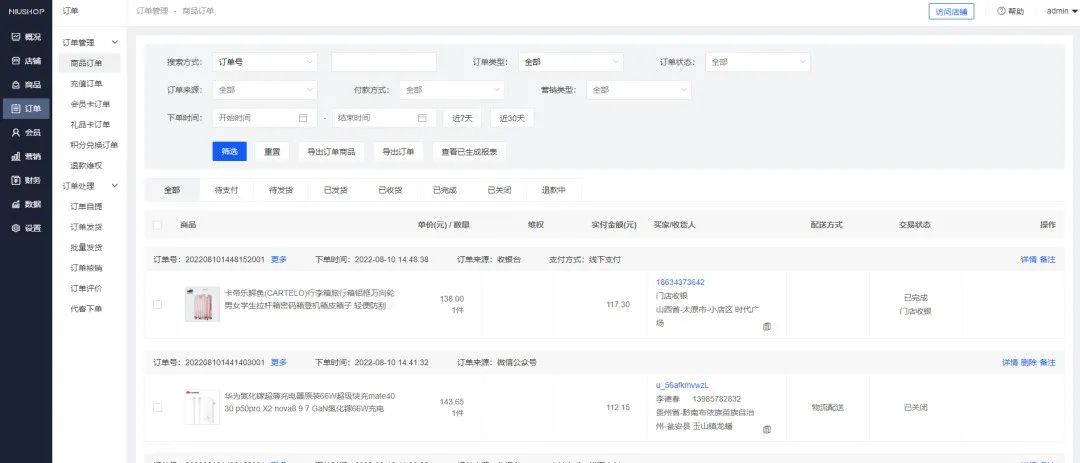1080x463 pixels.
Task: Click 访问店铺 button
Action: coord(951,12)
